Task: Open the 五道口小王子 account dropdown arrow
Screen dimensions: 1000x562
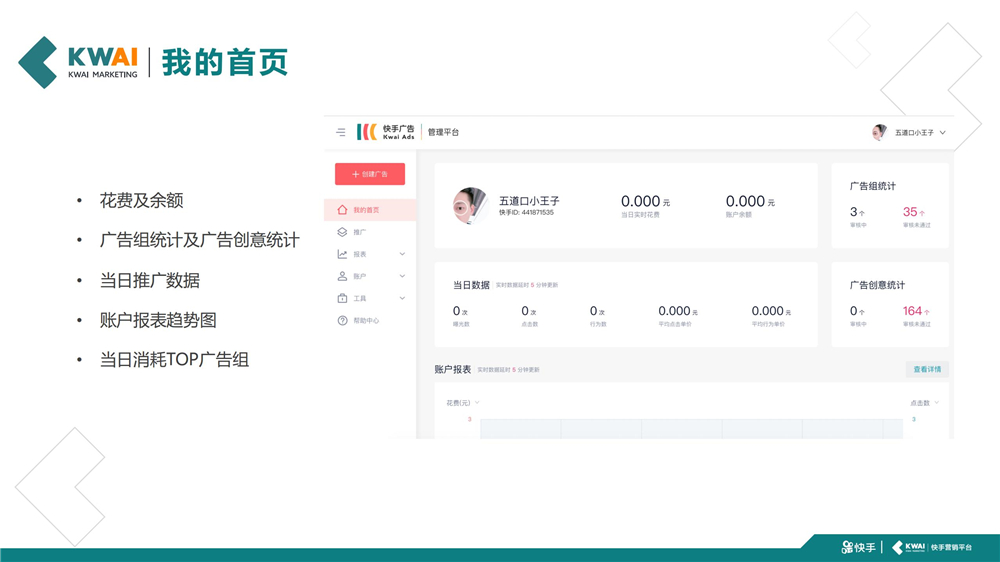Action: tap(942, 132)
